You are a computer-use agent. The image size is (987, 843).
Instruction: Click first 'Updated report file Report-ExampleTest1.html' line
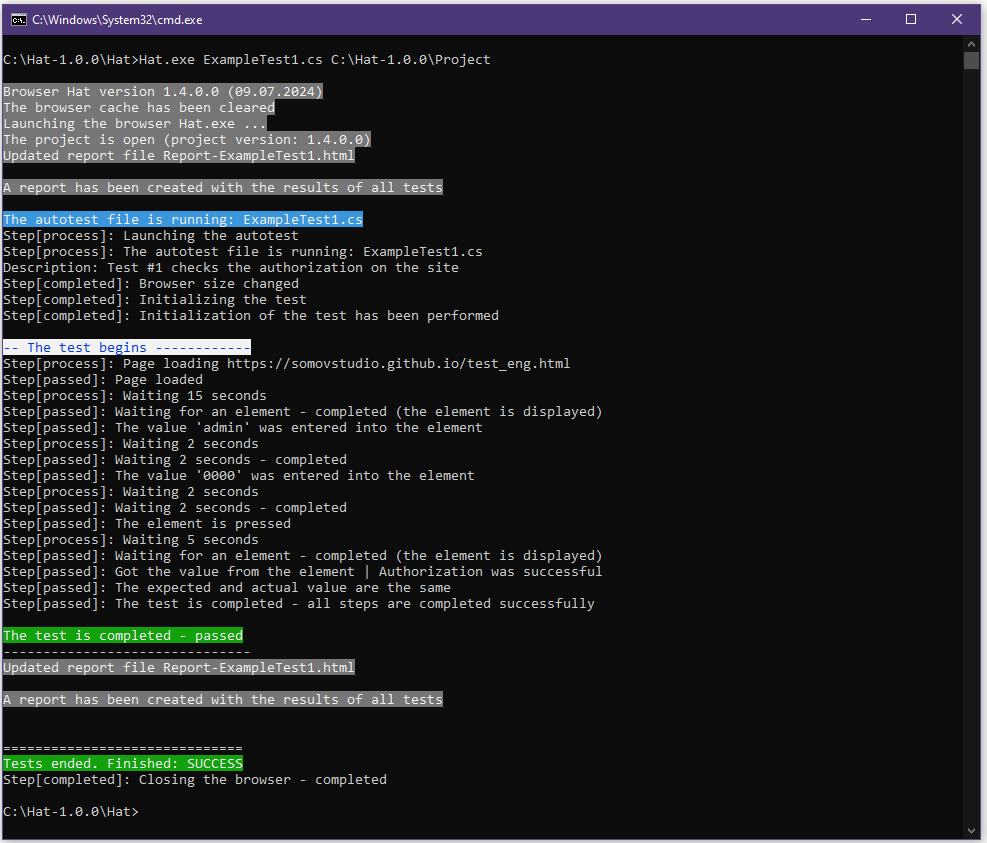pos(179,156)
